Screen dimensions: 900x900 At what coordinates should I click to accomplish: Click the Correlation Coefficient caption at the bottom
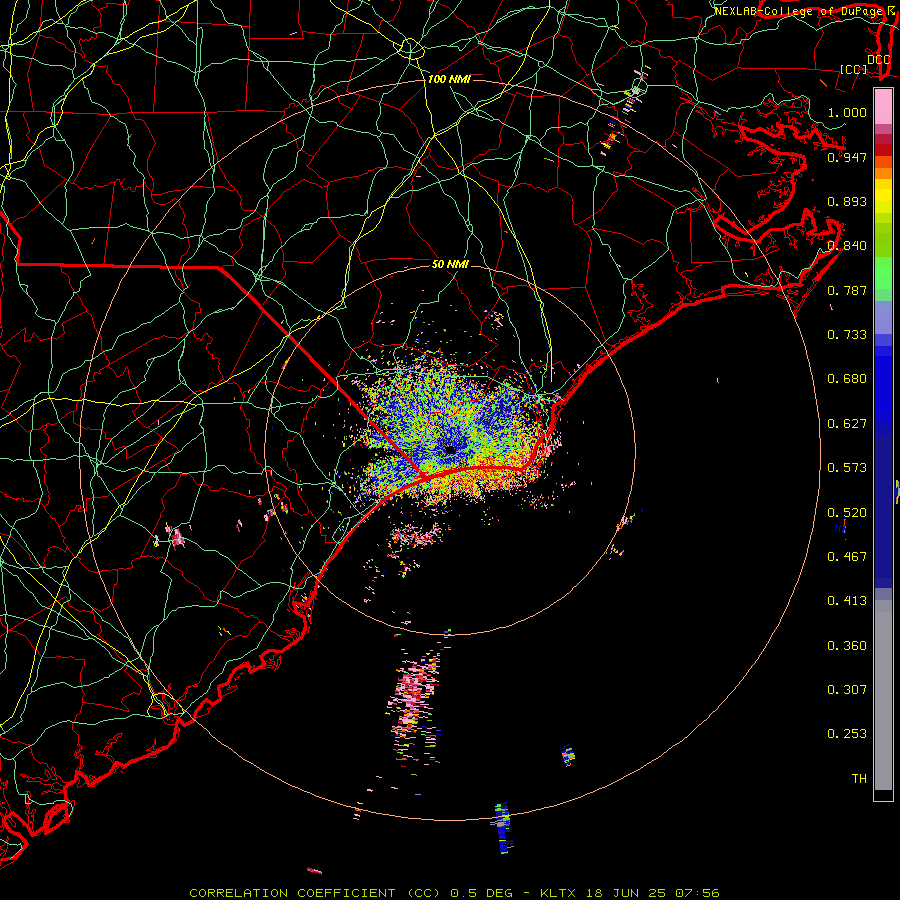pos(454,893)
